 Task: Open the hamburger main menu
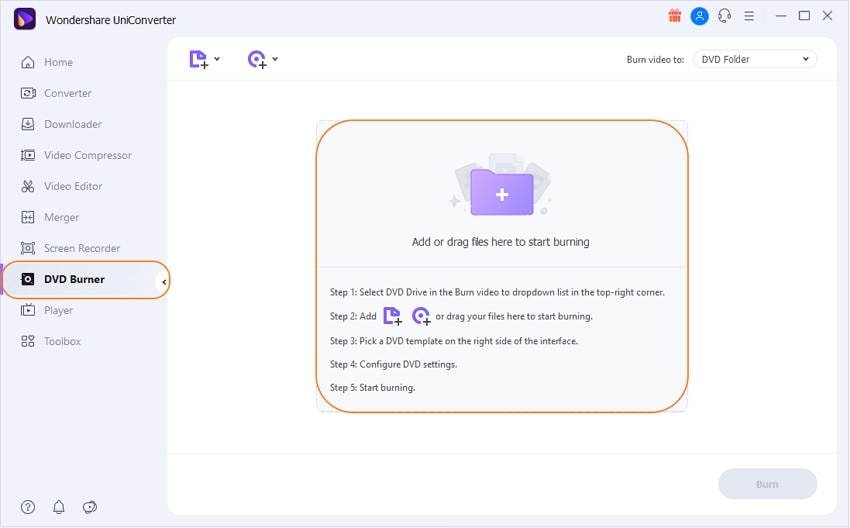(749, 16)
